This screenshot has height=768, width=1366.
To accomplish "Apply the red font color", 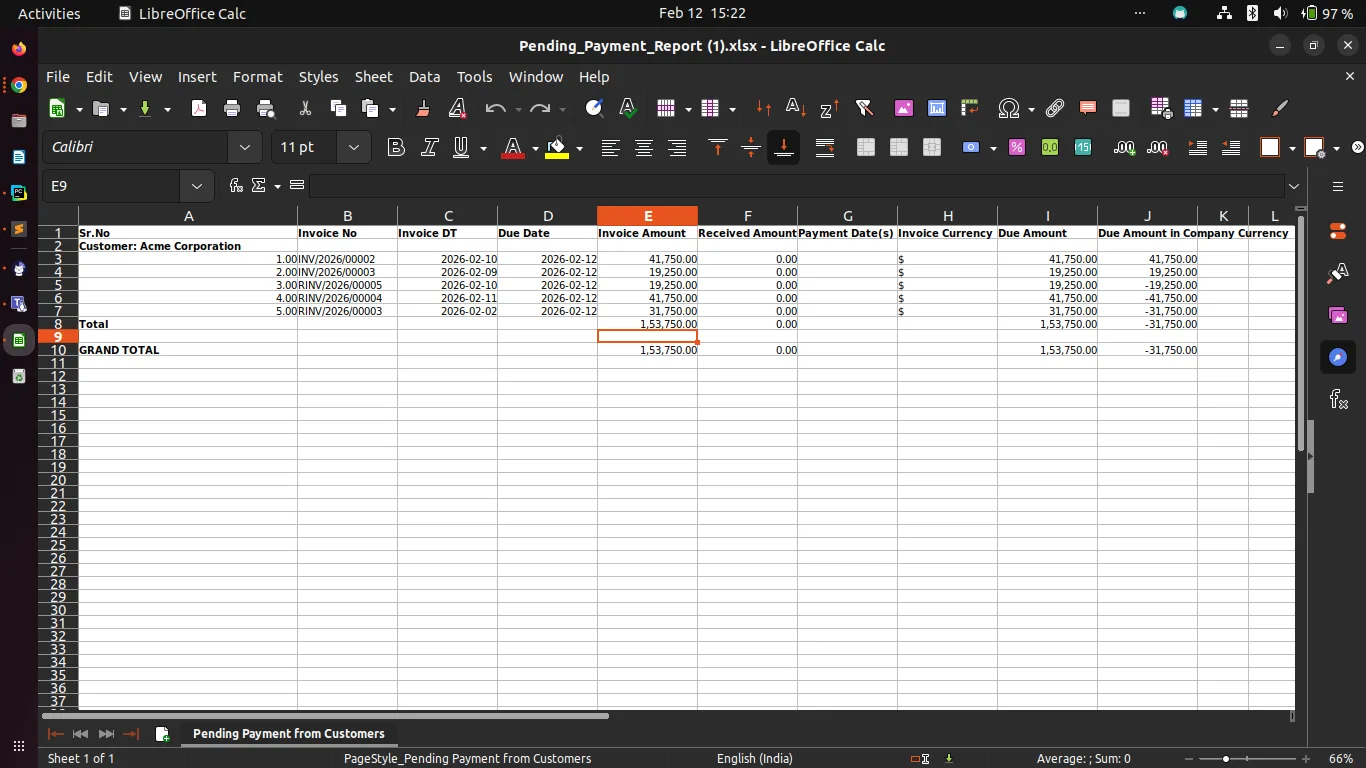I will tap(513, 148).
